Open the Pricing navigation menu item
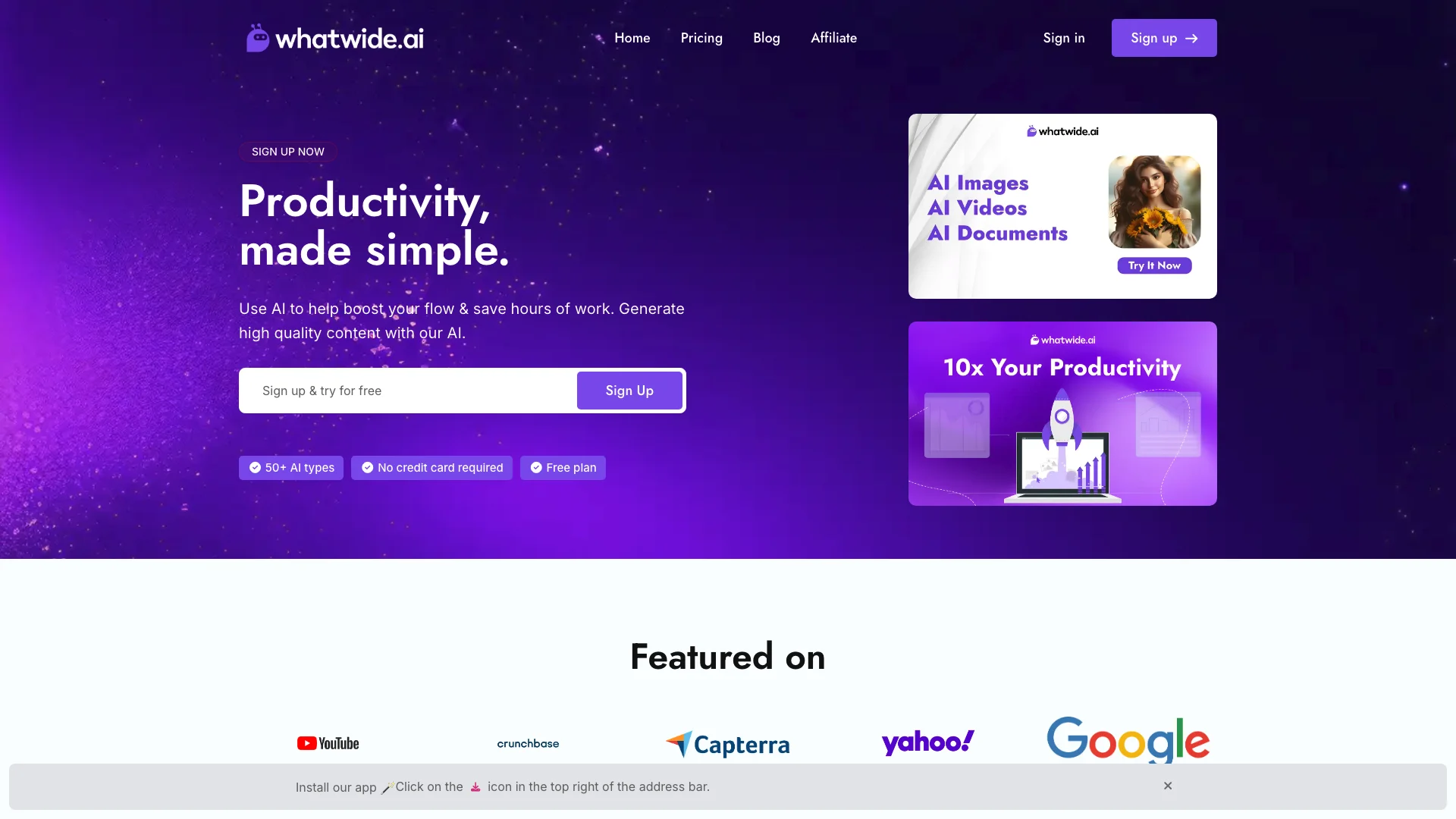The height and width of the screenshot is (819, 1456). [x=701, y=38]
